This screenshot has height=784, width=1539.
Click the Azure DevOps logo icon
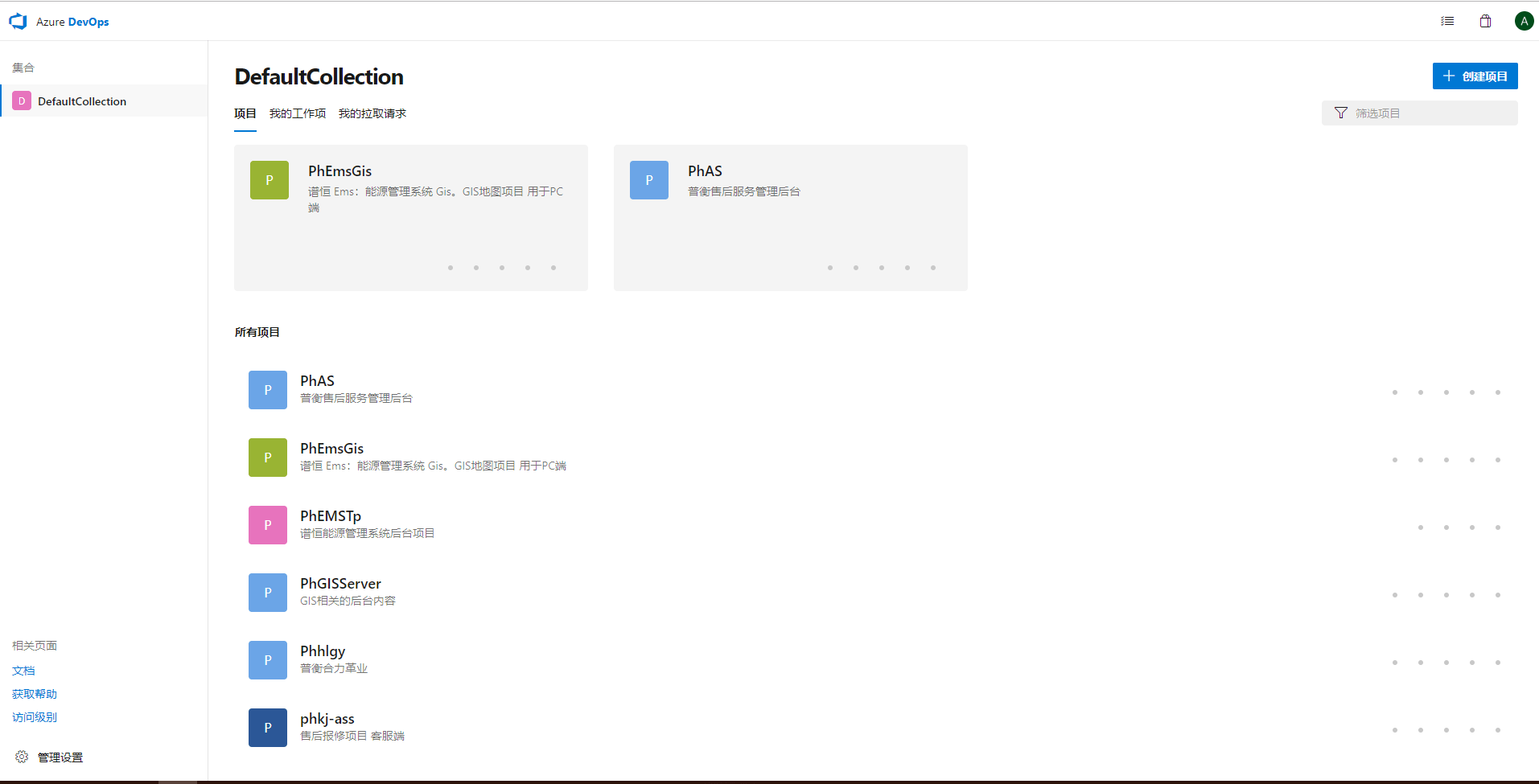tap(18, 22)
